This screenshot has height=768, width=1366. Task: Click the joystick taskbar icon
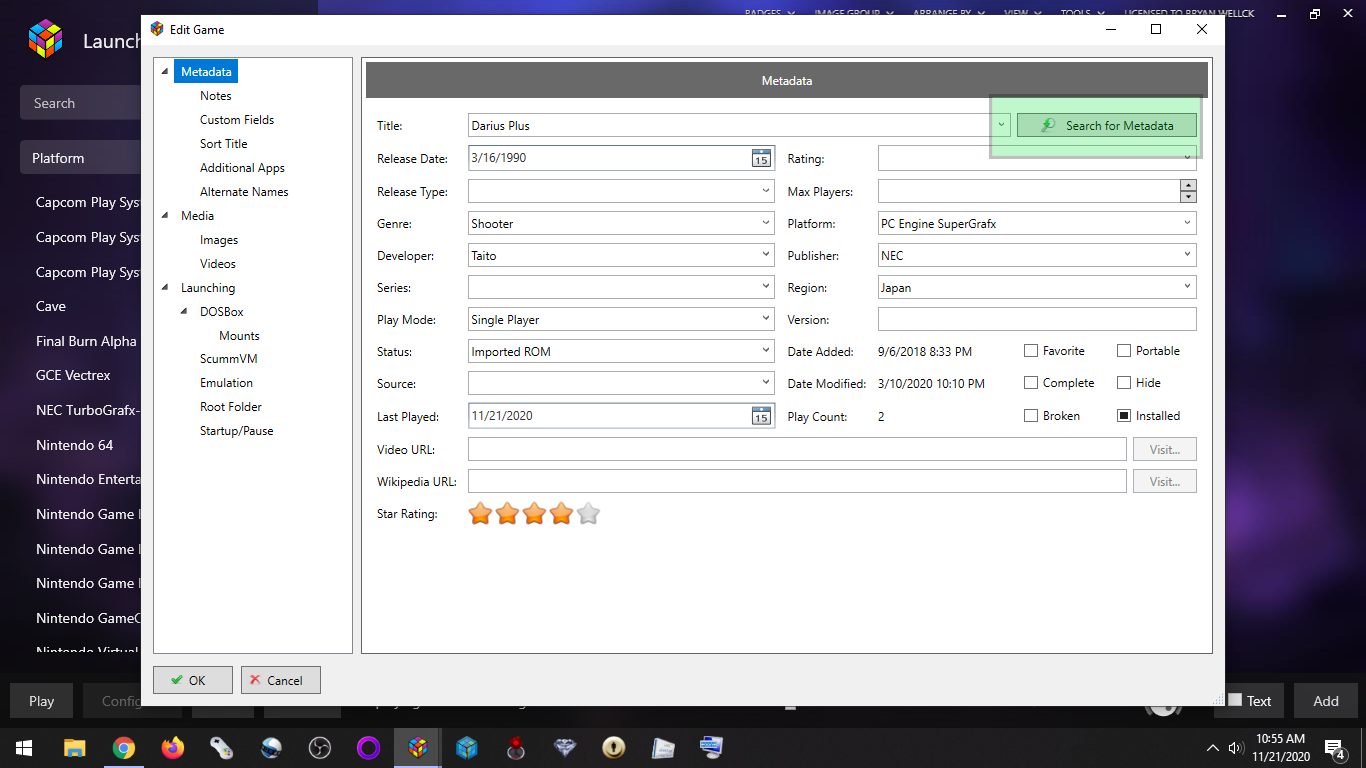click(516, 747)
